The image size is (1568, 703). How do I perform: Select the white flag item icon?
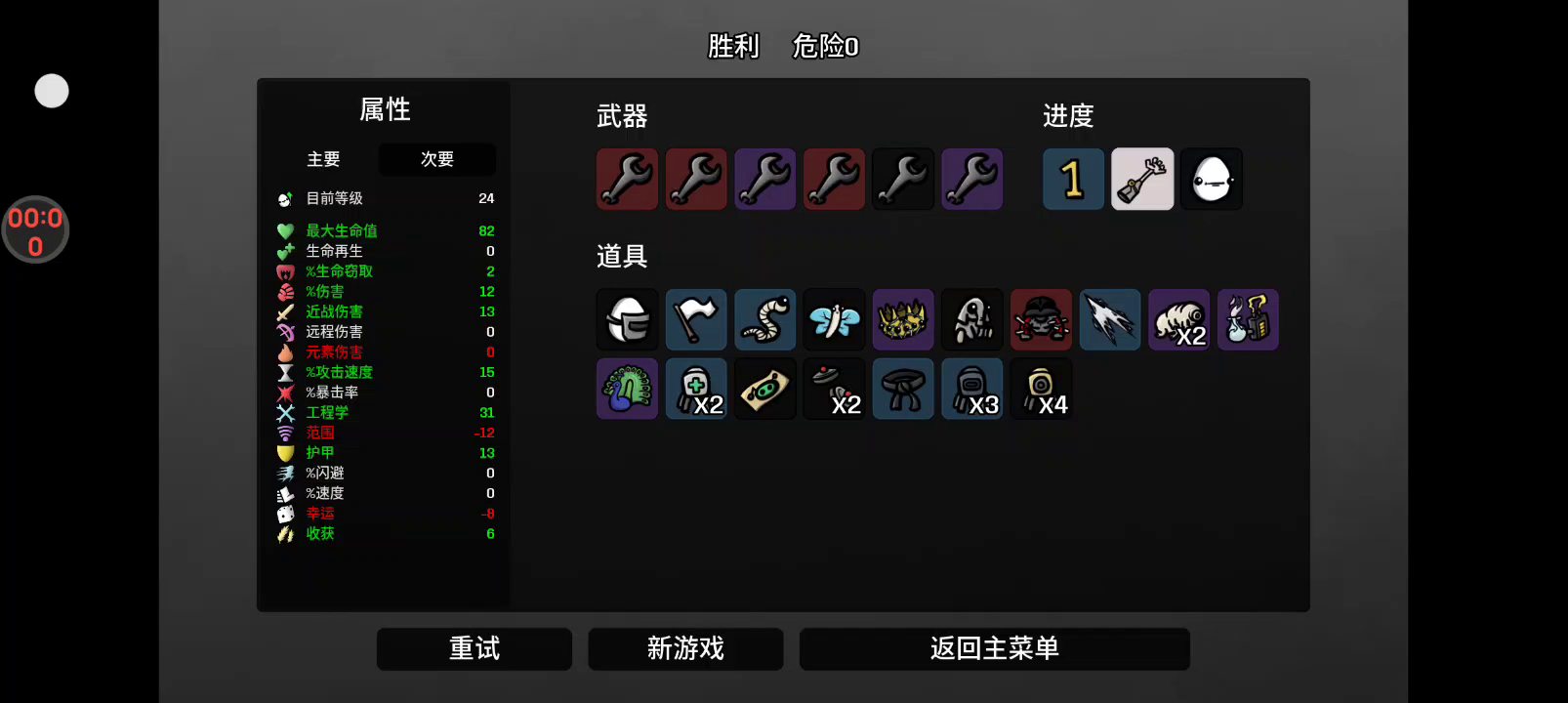[x=696, y=319]
